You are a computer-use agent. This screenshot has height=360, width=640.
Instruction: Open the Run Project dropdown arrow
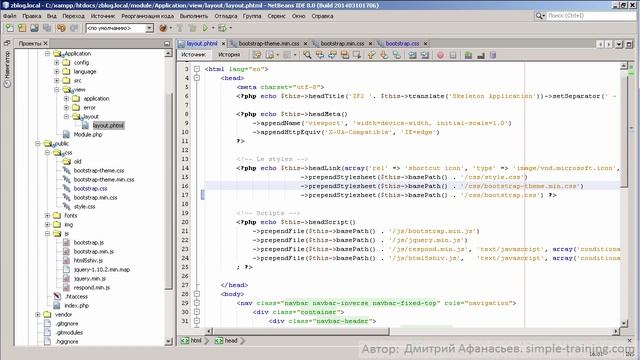click(x=213, y=28)
